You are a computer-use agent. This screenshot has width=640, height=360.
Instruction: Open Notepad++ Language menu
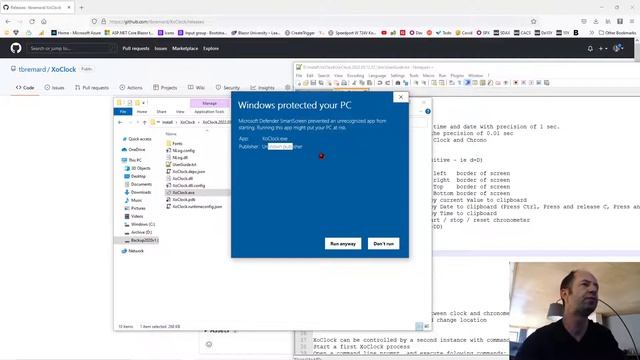pyautogui.click(x=377, y=76)
